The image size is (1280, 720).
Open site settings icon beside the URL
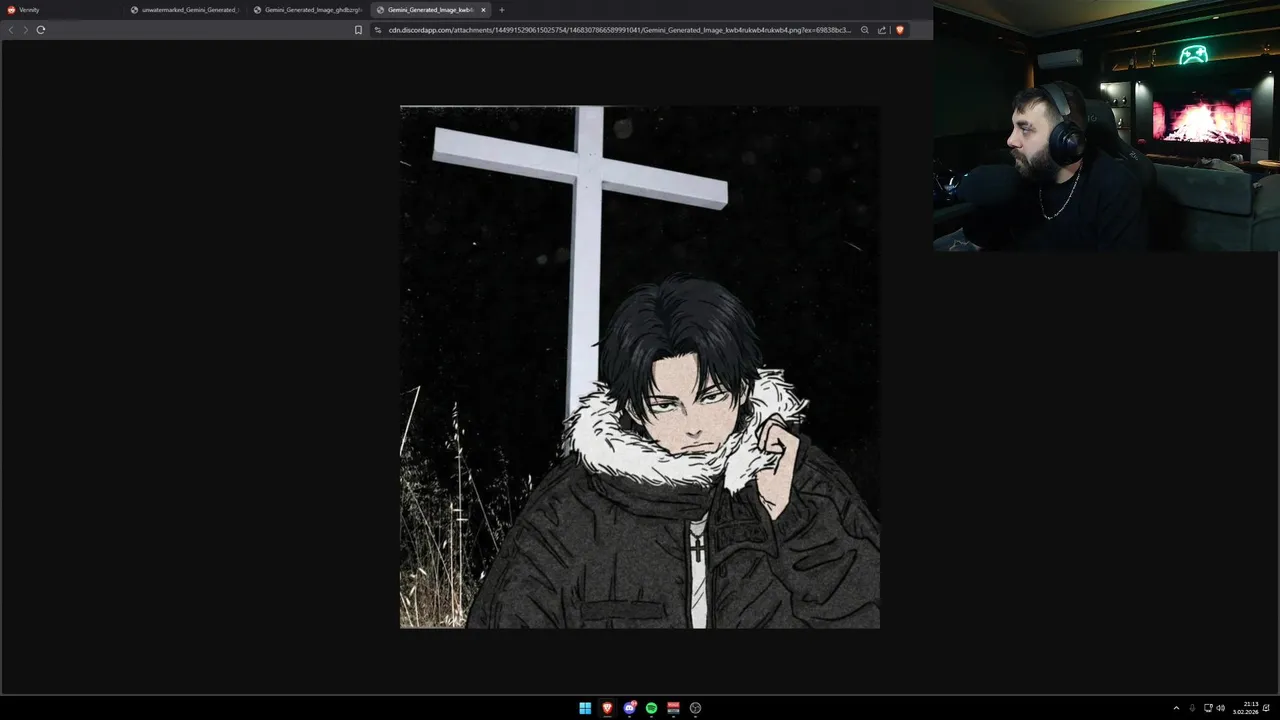(x=378, y=30)
